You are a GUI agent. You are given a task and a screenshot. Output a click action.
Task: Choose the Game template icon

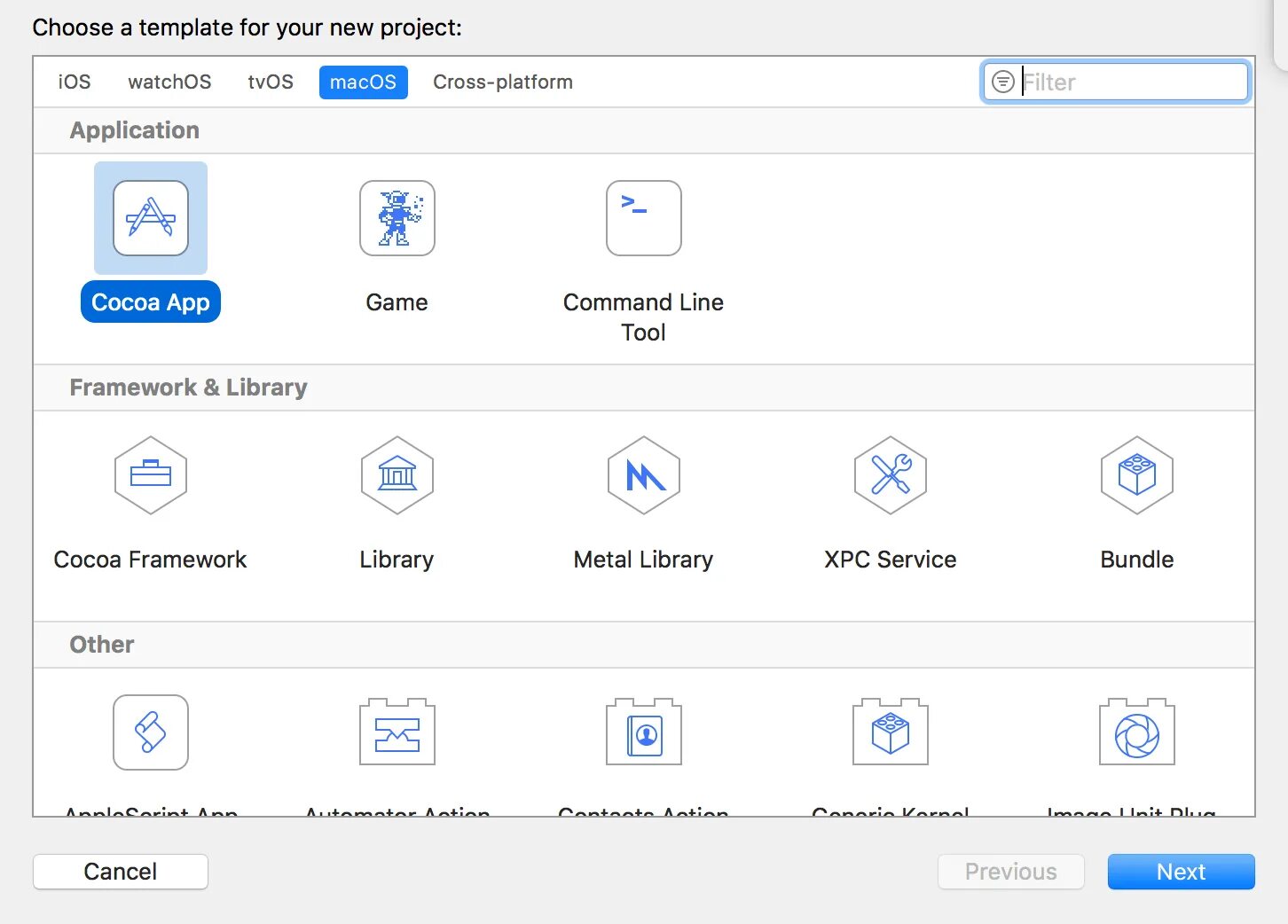tap(397, 218)
